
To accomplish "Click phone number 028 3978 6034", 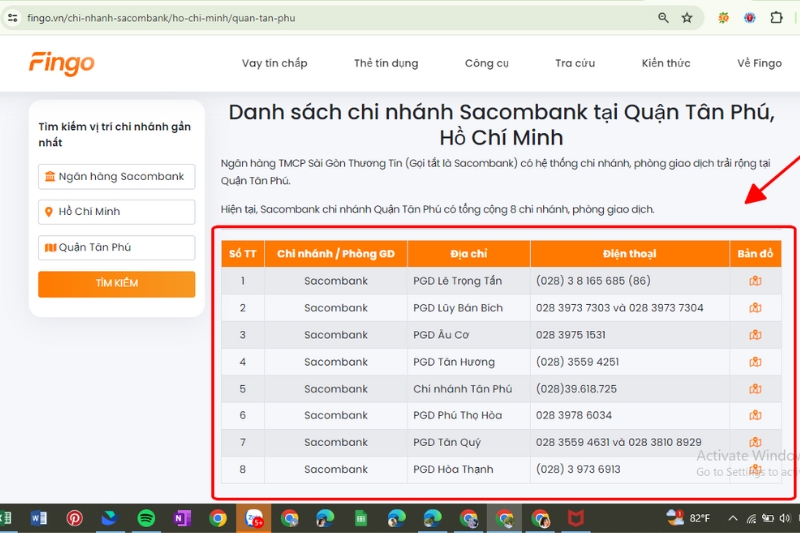I will click(x=574, y=416).
